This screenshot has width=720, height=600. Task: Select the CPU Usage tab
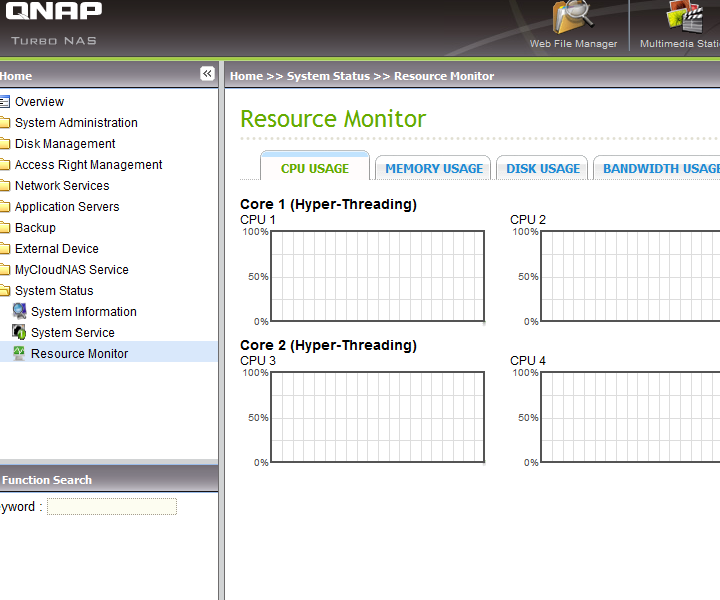pos(315,169)
